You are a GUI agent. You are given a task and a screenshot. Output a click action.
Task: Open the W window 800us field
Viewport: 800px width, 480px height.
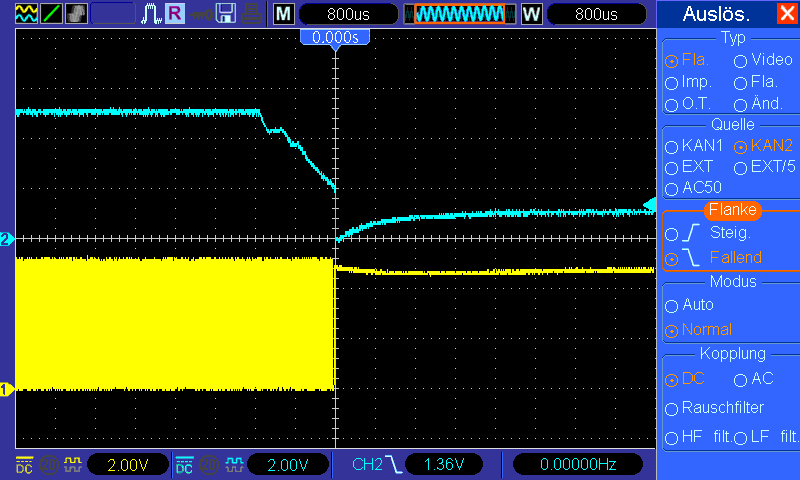[596, 14]
